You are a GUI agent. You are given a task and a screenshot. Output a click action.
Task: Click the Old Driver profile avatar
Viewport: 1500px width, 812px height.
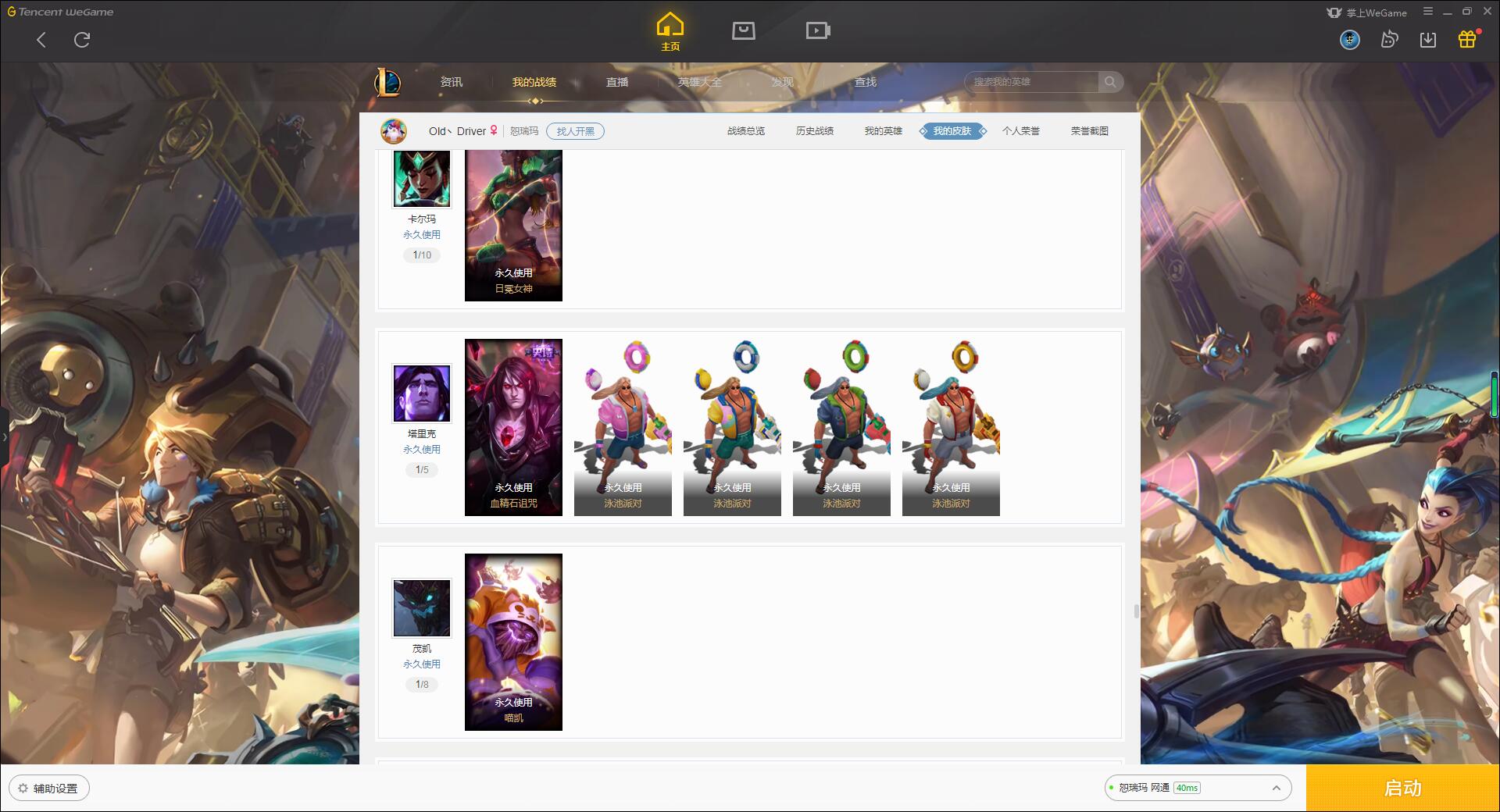394,131
